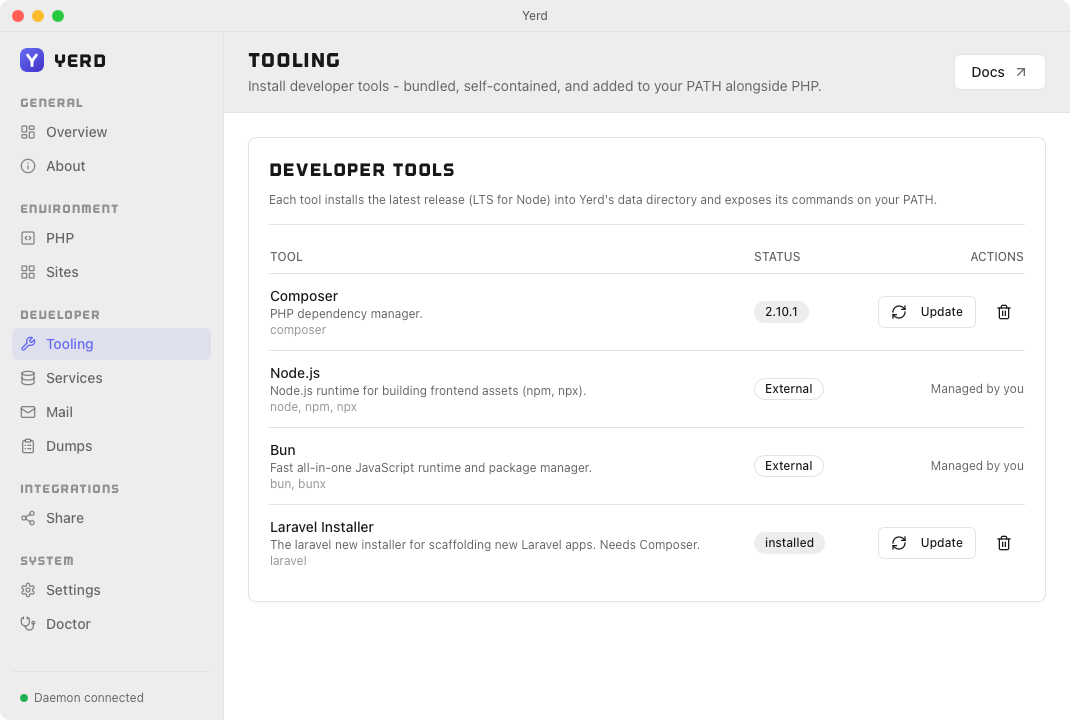
Task: Click the 'laravel' command text
Action: point(288,561)
